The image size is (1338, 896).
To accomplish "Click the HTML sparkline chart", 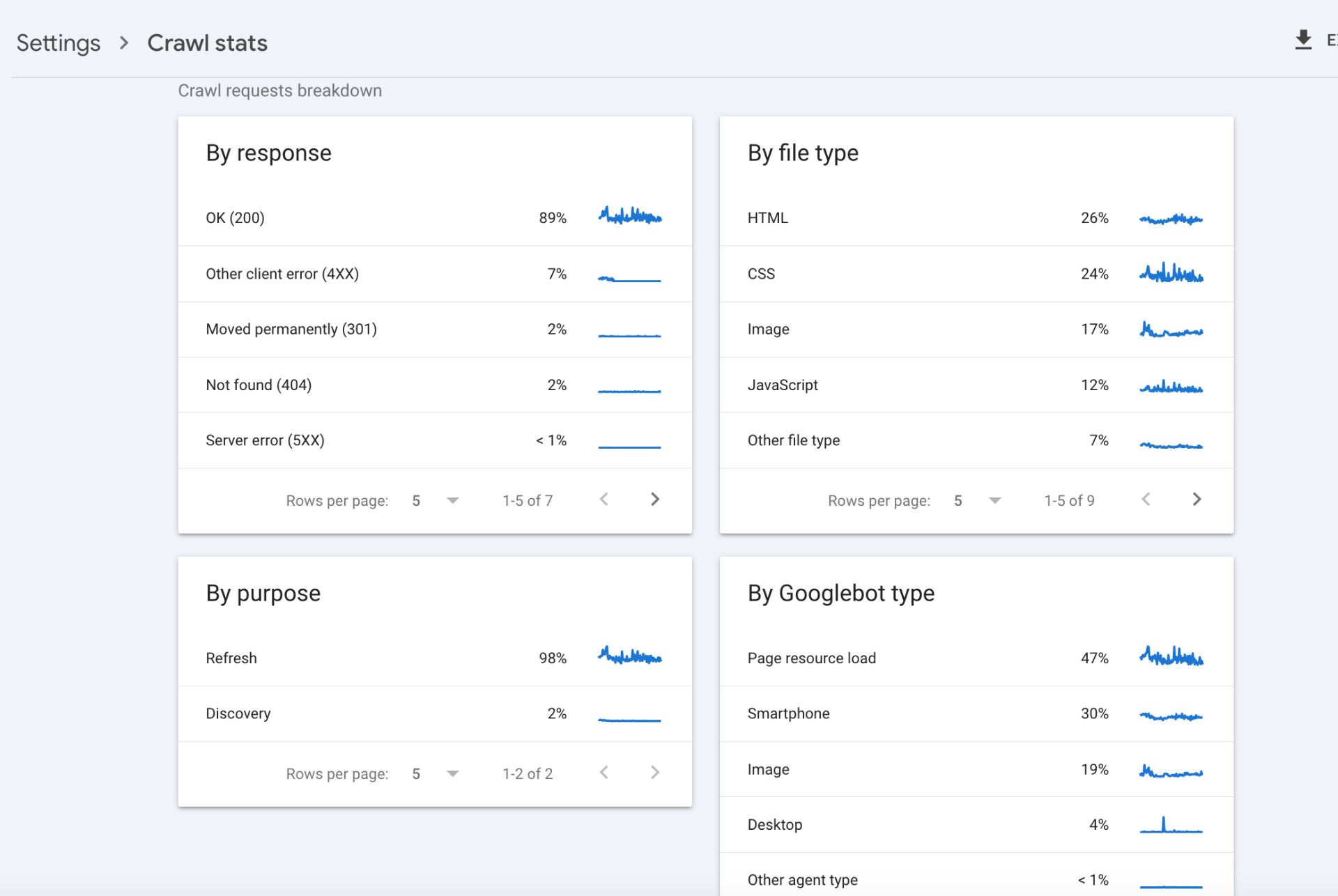I will pos(1171,219).
